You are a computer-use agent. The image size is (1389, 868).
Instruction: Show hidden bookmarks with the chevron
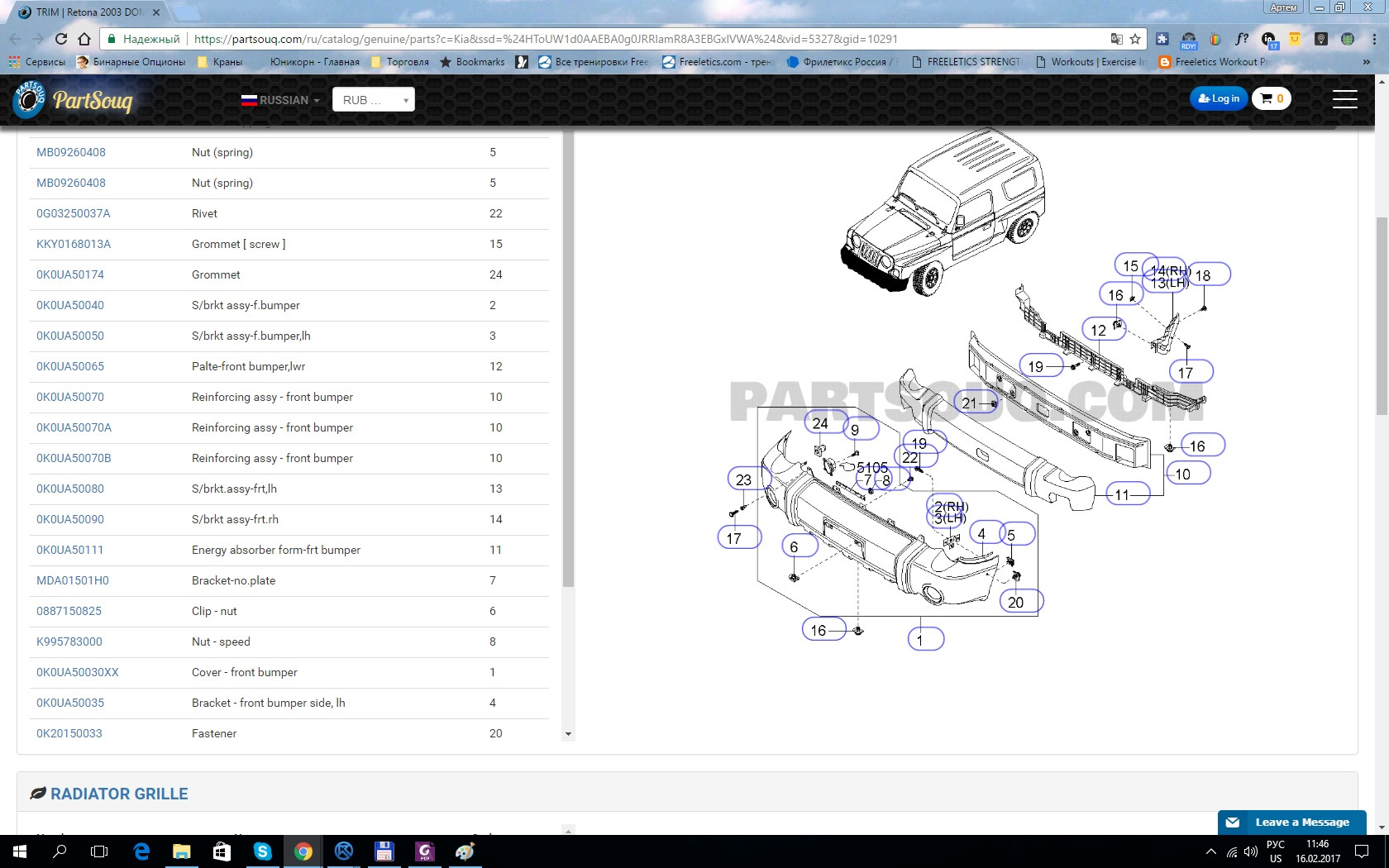pyautogui.click(x=1367, y=62)
